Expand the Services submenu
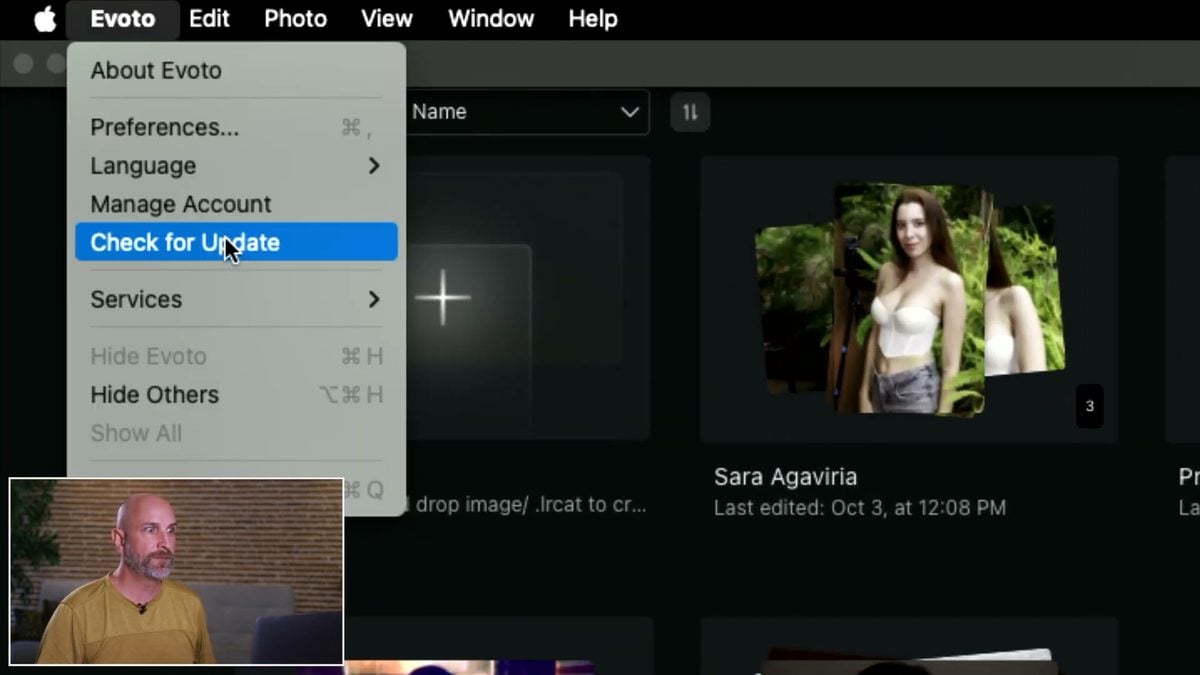1200x675 pixels. pos(236,299)
